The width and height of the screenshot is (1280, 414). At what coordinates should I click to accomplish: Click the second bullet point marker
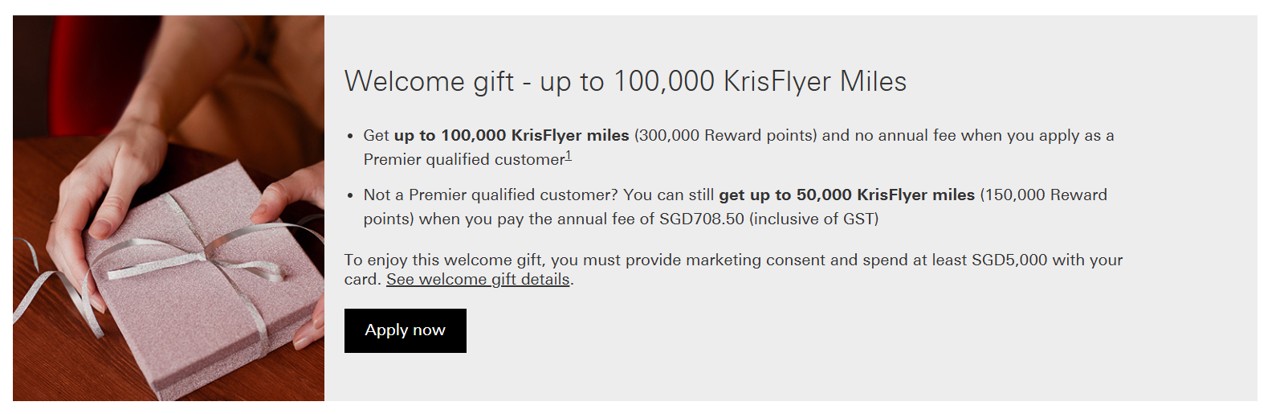[x=350, y=196]
